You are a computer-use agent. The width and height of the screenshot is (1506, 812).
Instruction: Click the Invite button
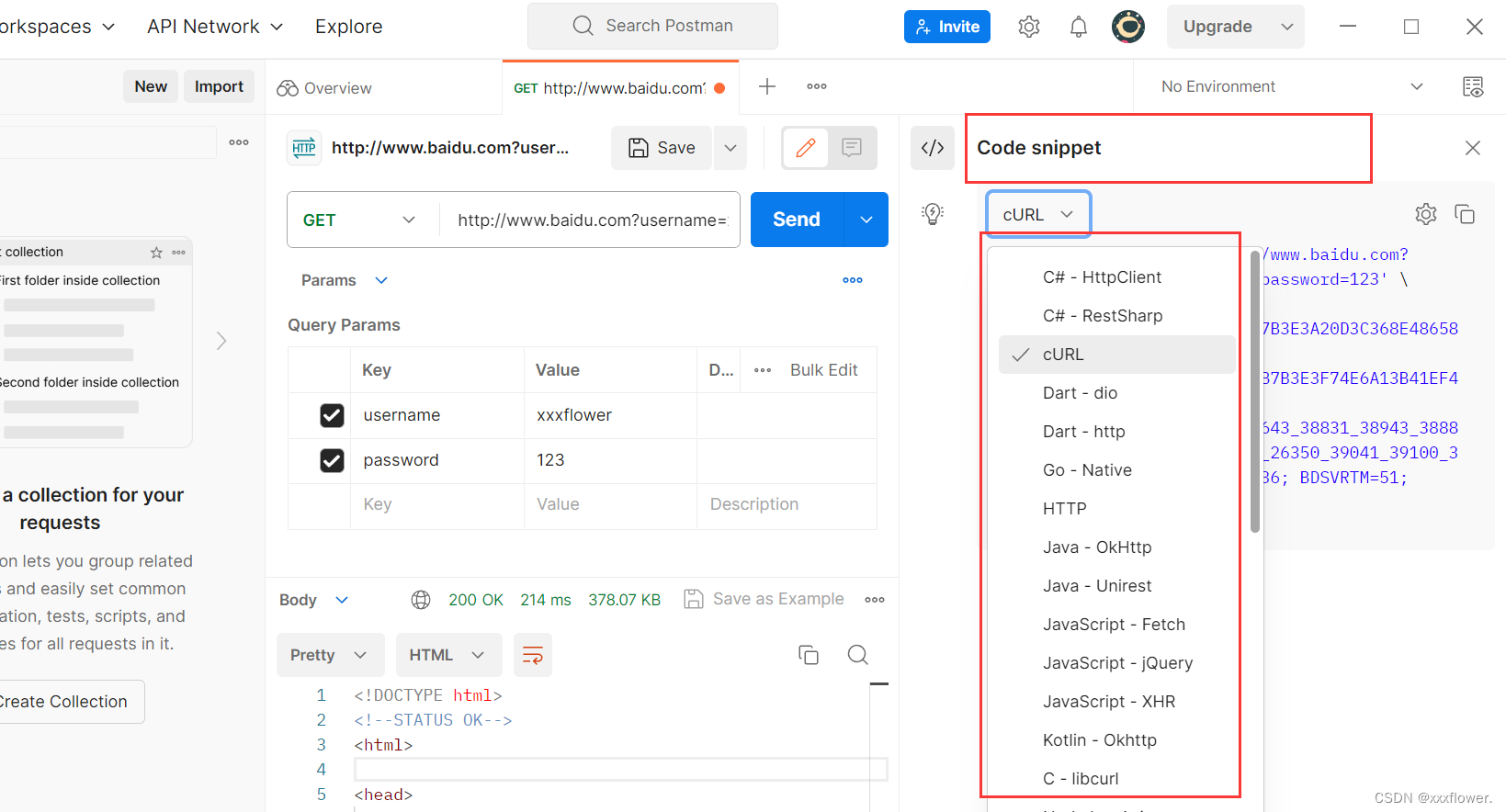(x=947, y=27)
